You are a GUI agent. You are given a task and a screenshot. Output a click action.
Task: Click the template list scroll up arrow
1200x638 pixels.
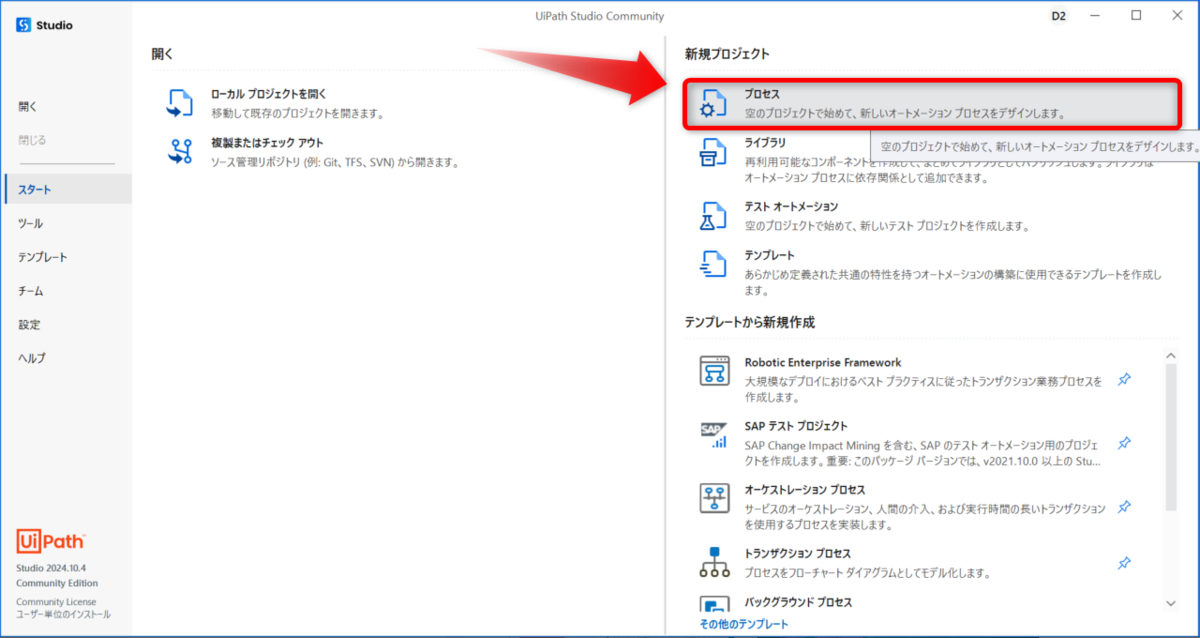coord(1171,356)
